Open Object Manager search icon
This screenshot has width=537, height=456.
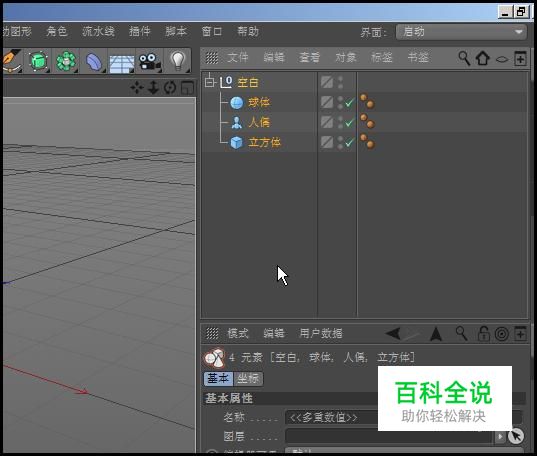pos(464,58)
